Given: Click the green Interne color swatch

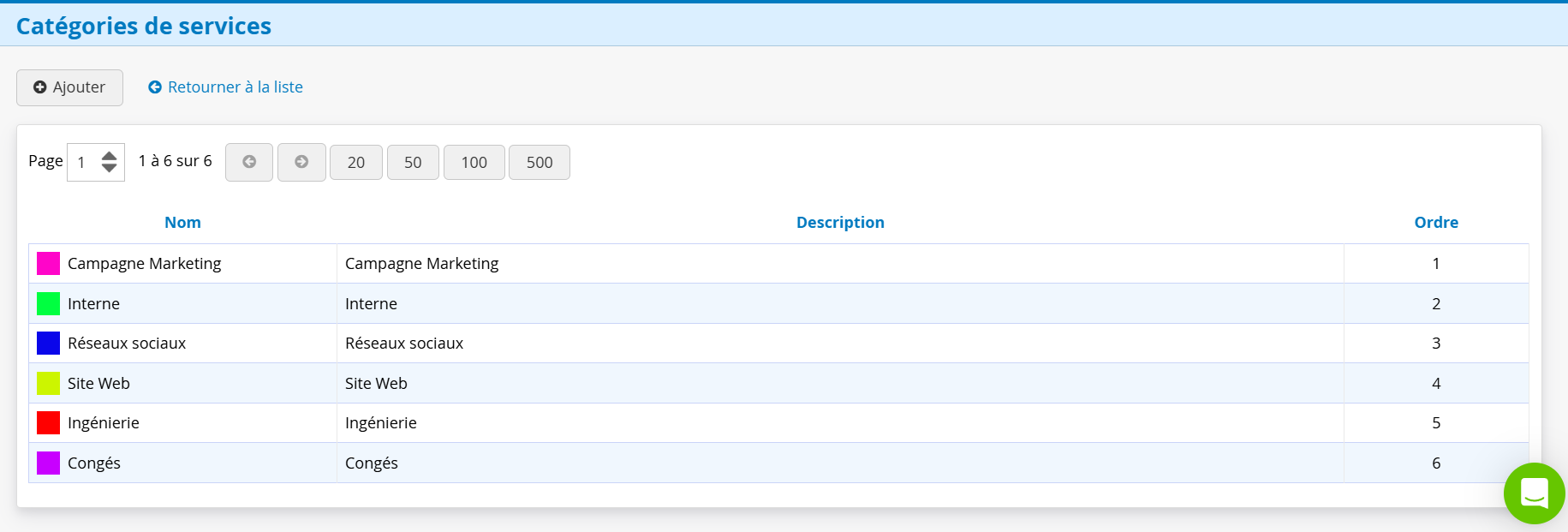Looking at the screenshot, I should pyautogui.click(x=48, y=303).
